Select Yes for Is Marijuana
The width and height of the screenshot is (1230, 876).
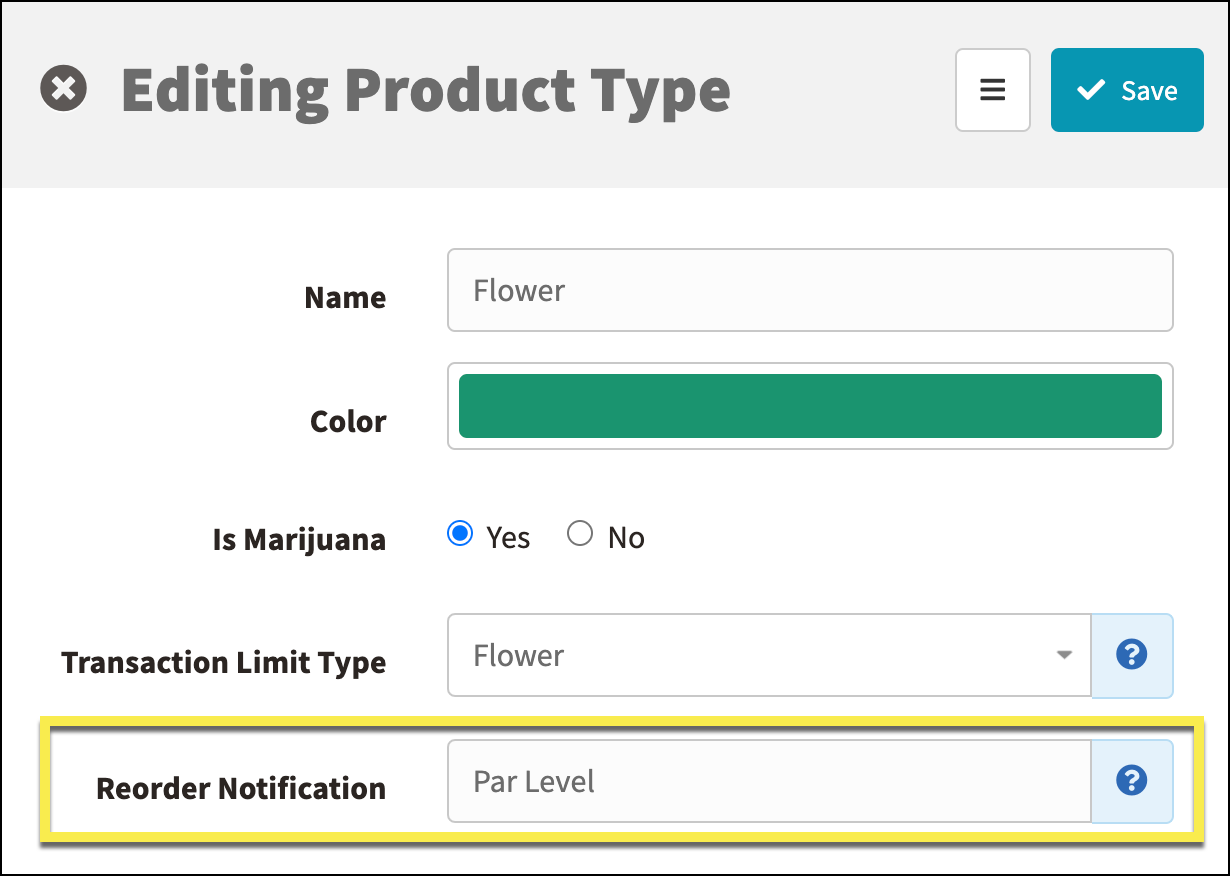point(460,534)
